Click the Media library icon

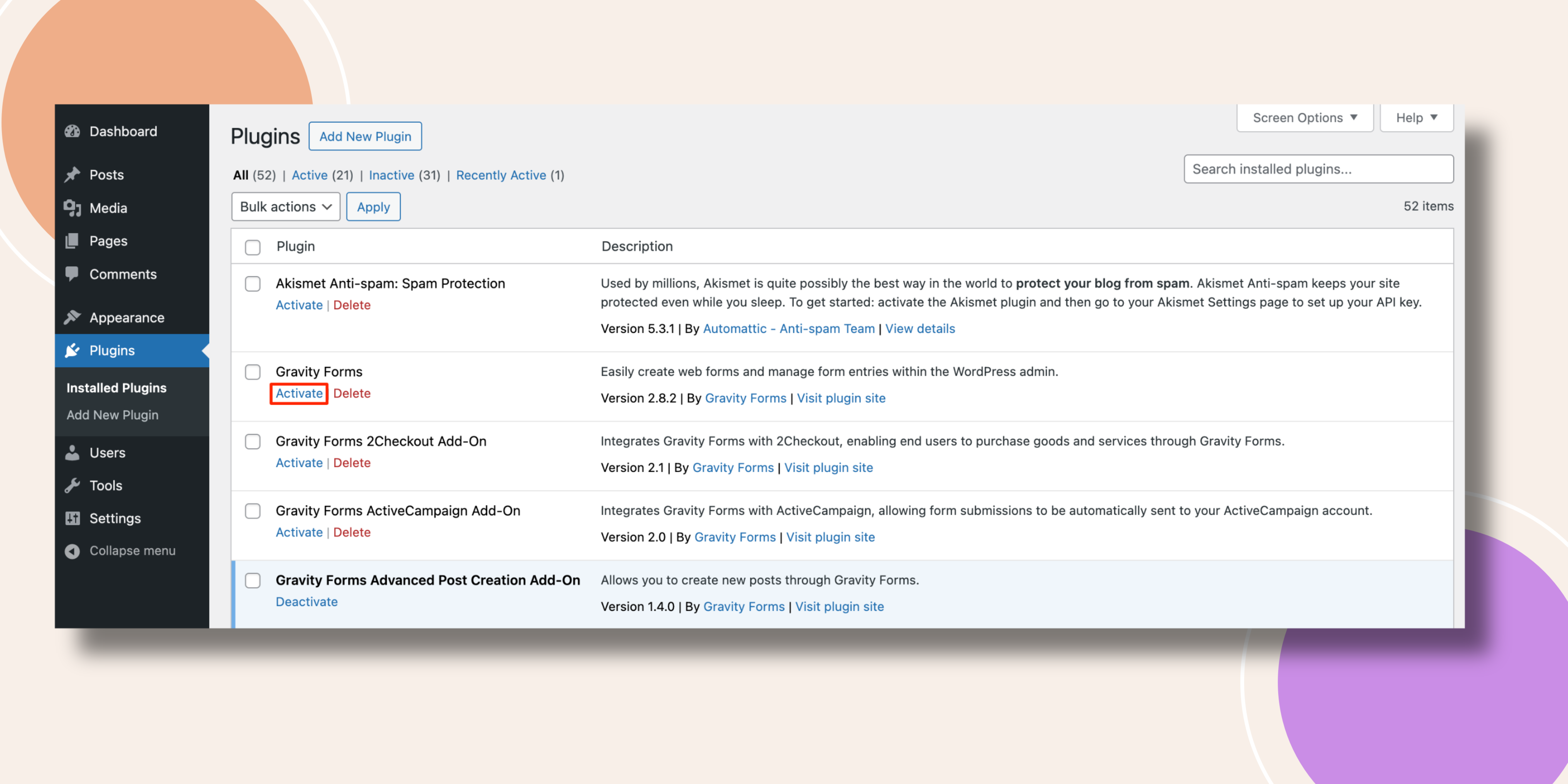click(72, 208)
